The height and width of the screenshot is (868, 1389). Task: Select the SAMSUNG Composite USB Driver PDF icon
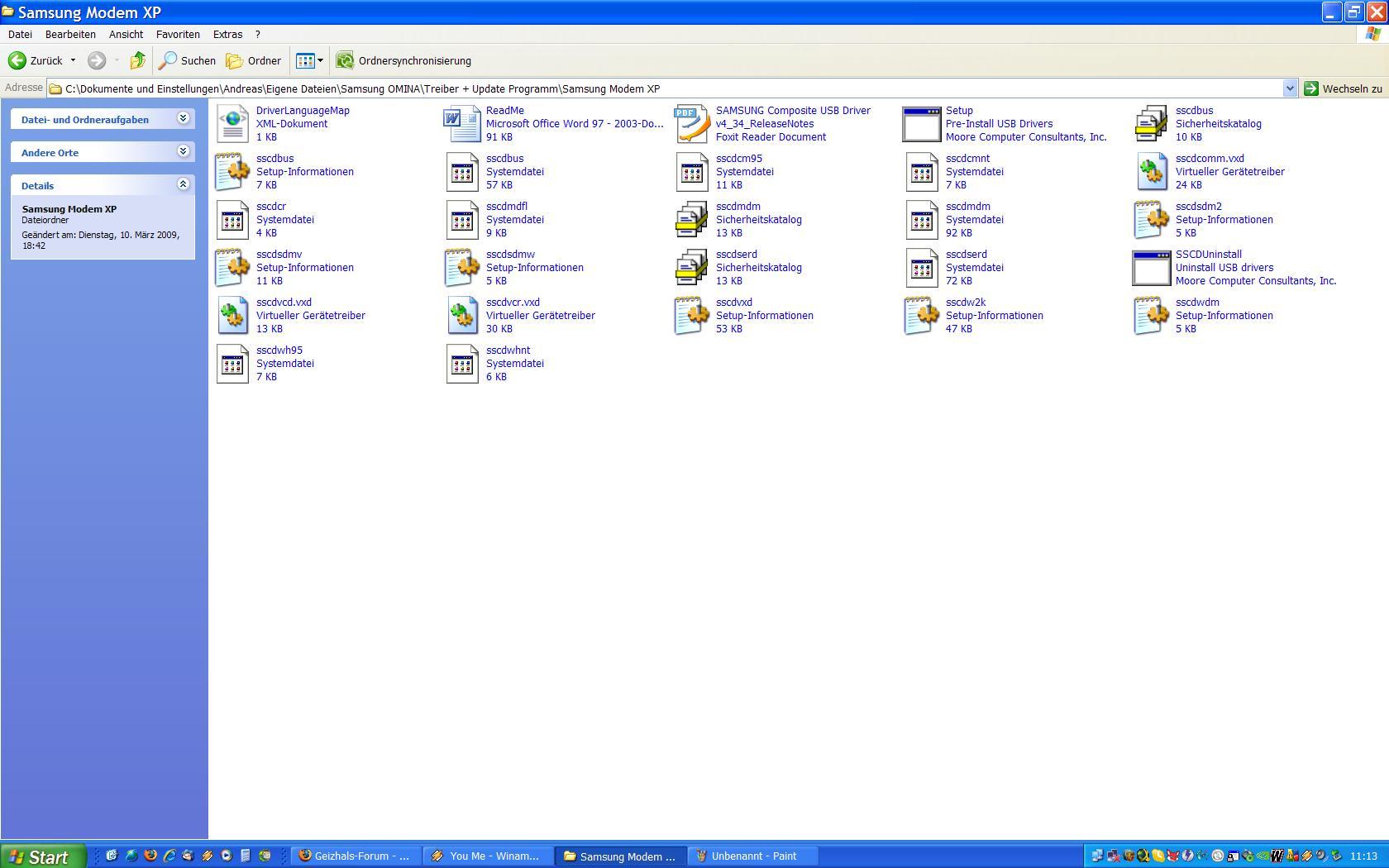coord(692,124)
